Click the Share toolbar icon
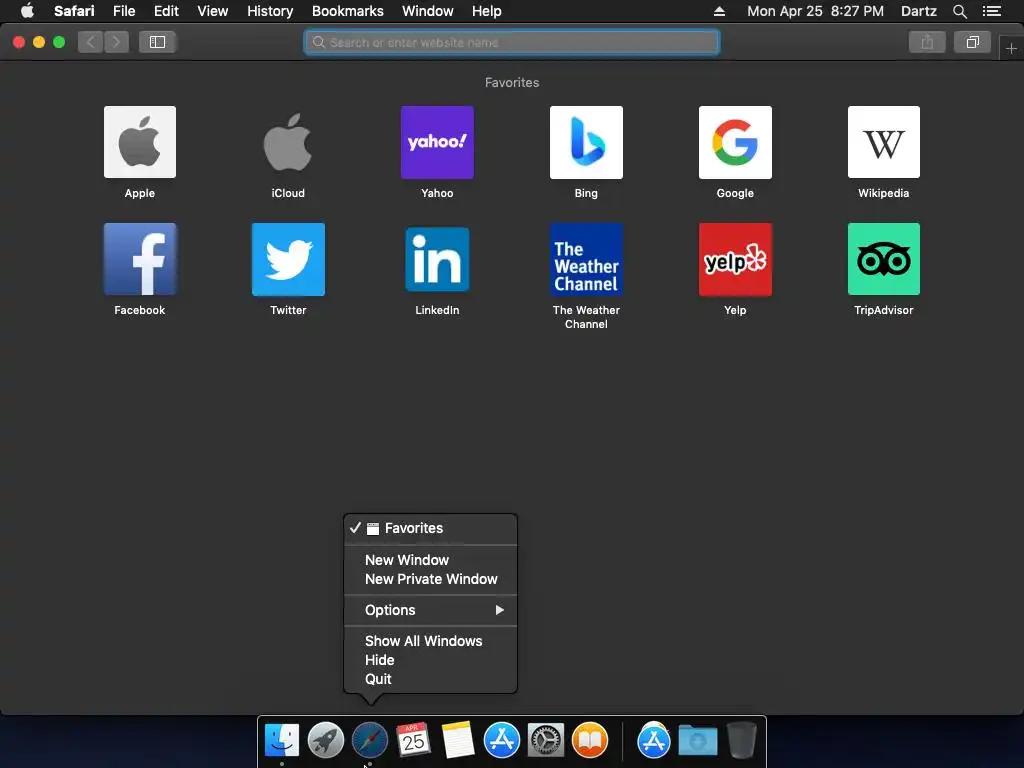1024x768 pixels. point(927,42)
